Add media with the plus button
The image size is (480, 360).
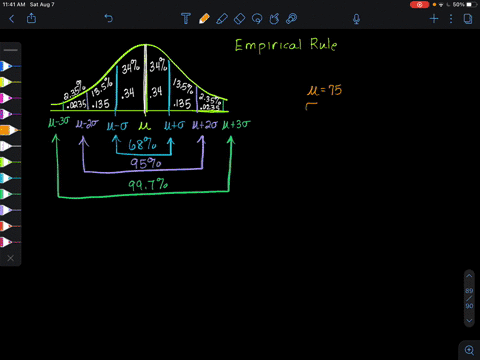[434, 19]
